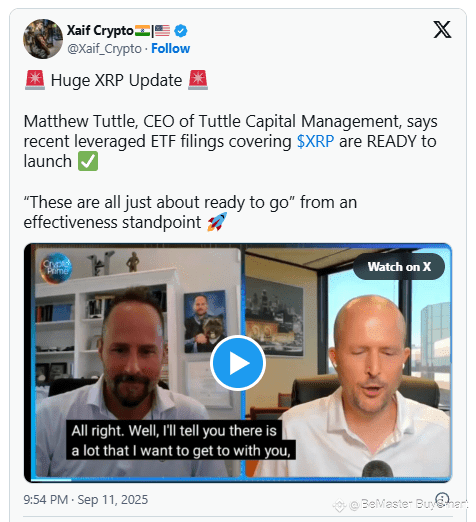Open the @Xaif_Crypto handle
The height and width of the screenshot is (522, 476).
point(104,49)
